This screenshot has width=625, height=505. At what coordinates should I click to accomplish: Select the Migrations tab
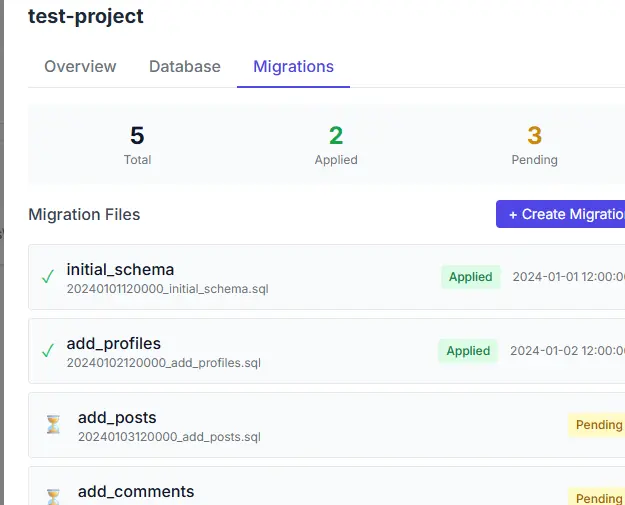(293, 67)
